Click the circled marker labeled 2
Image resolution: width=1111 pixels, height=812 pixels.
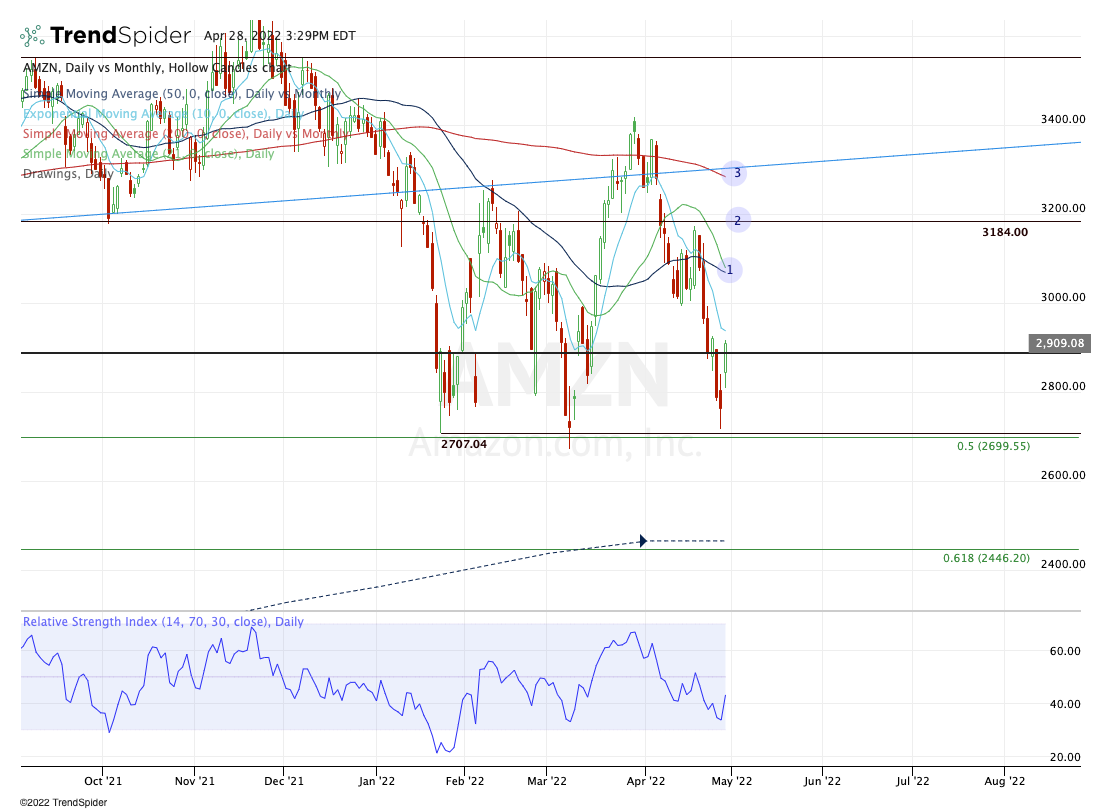click(x=738, y=220)
